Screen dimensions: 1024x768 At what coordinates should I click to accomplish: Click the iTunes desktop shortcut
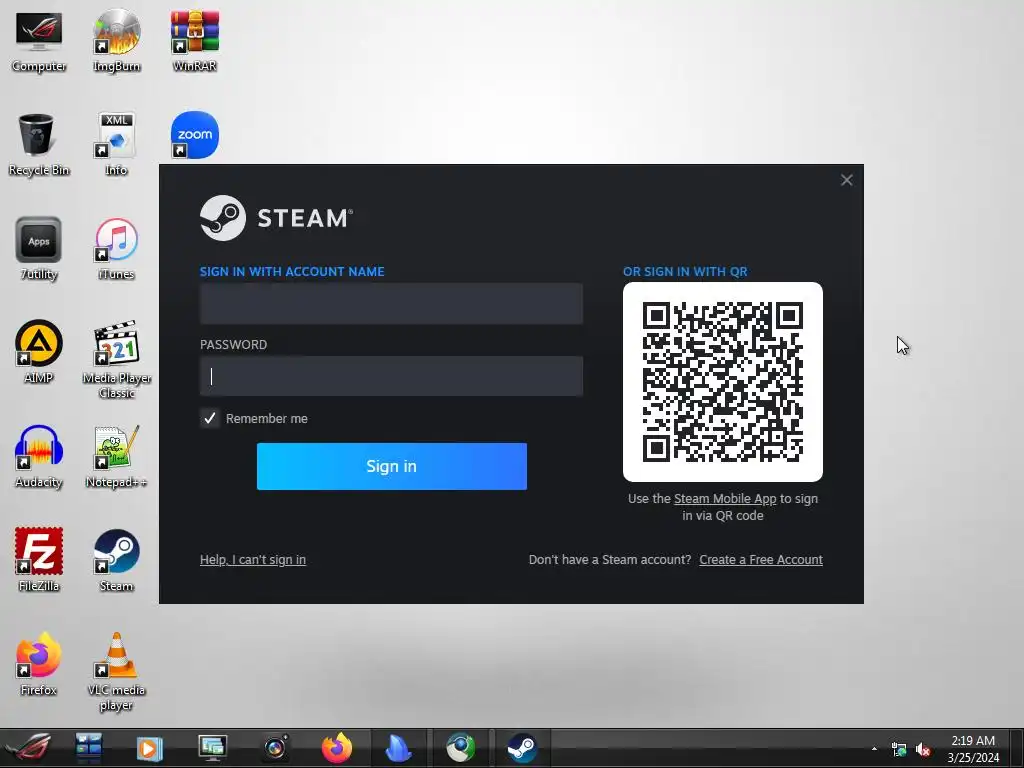pyautogui.click(x=116, y=248)
